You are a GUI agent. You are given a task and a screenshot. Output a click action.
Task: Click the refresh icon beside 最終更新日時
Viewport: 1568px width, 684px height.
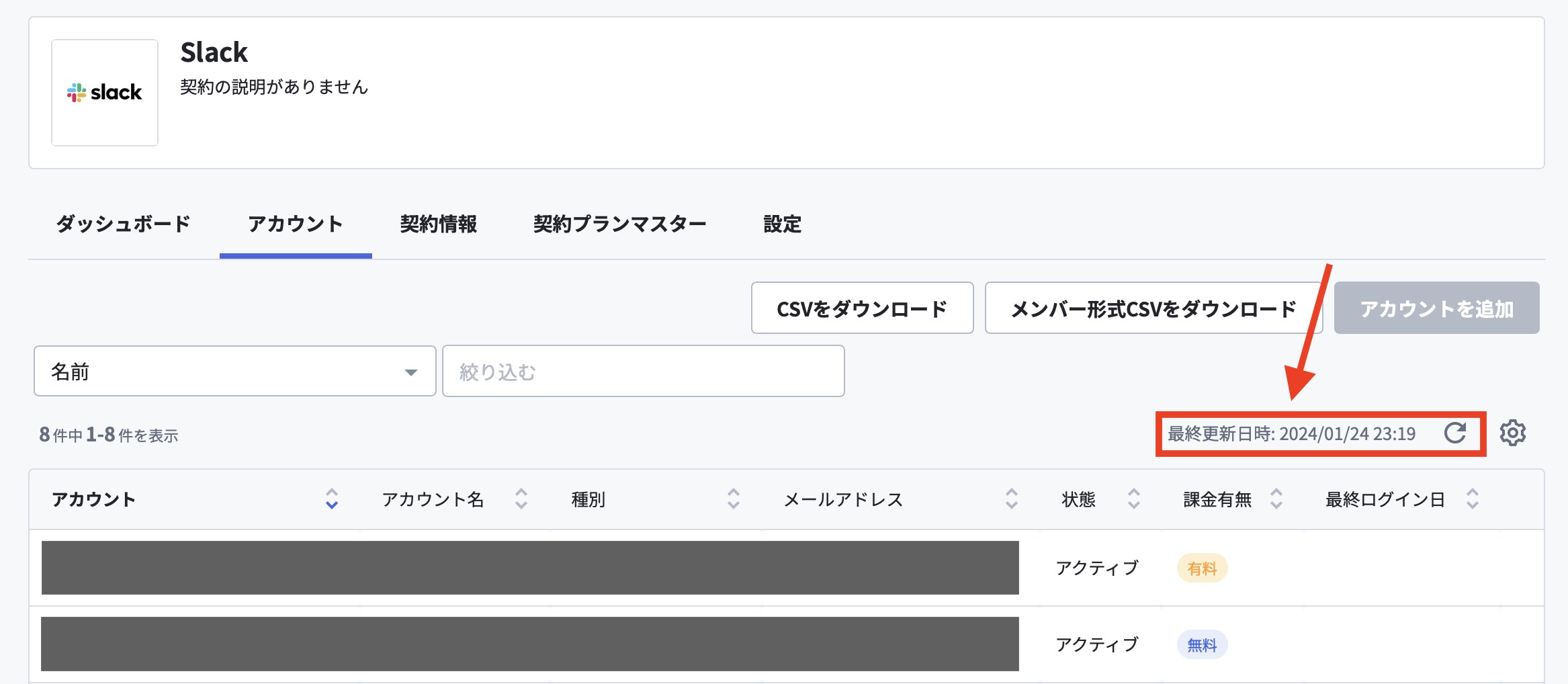coord(1455,433)
